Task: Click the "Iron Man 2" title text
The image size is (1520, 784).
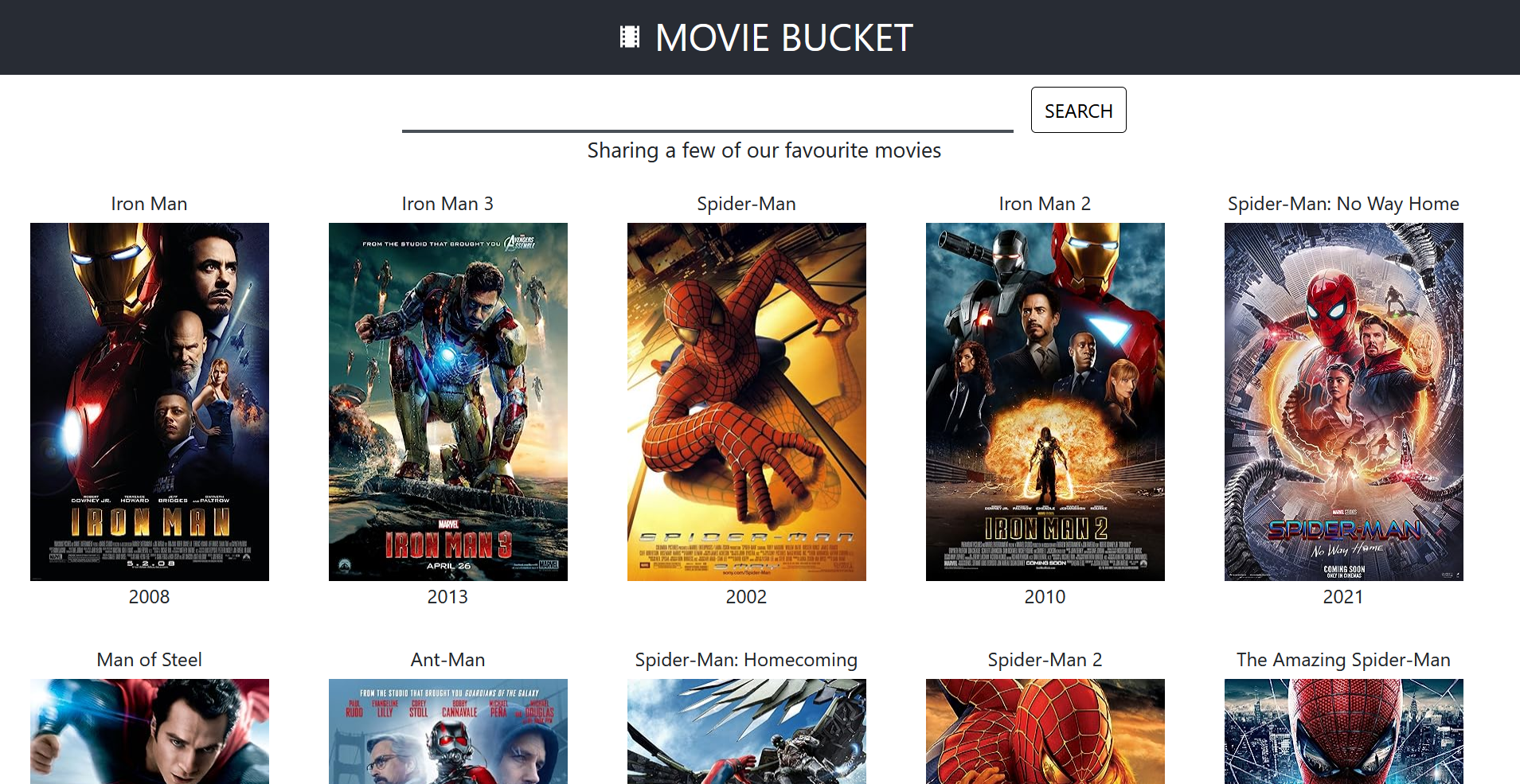Action: (1045, 204)
